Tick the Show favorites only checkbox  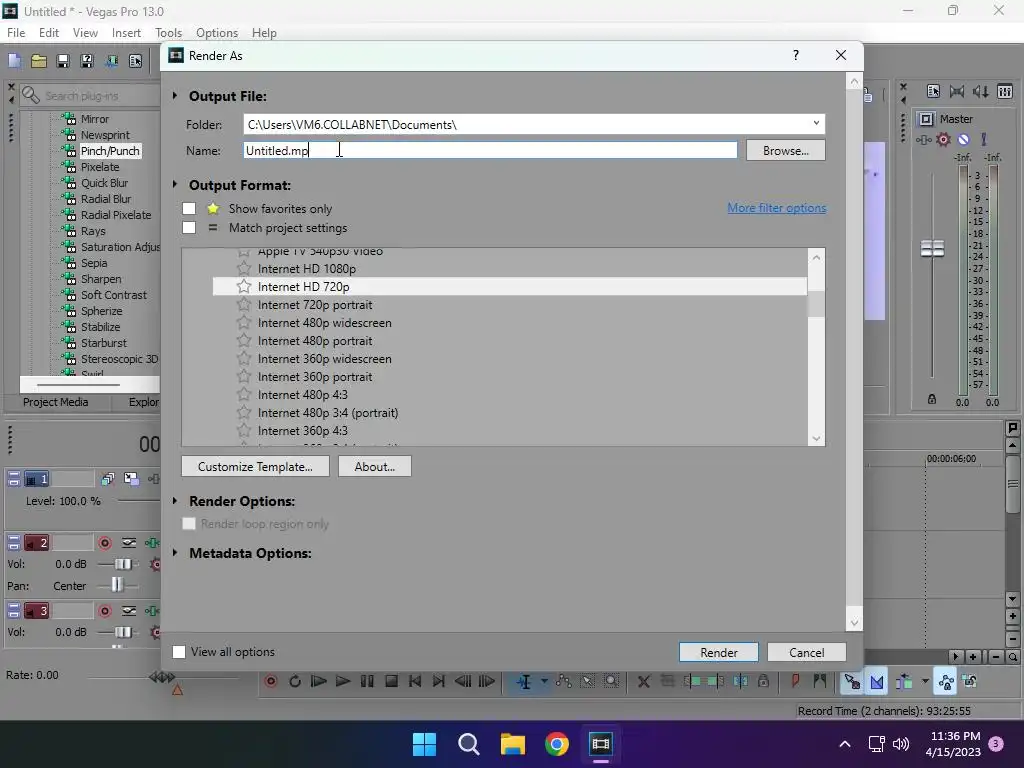[189, 208]
